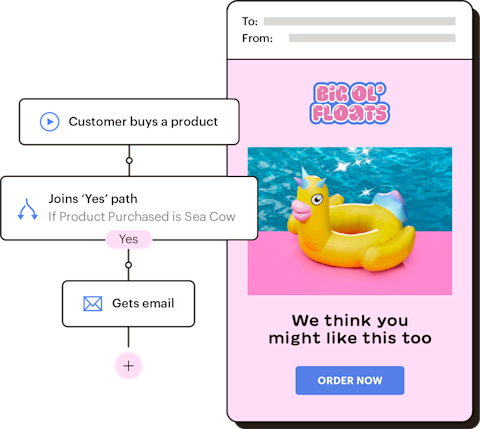Select the Yes branch pill
480x429 pixels.
tap(129, 239)
